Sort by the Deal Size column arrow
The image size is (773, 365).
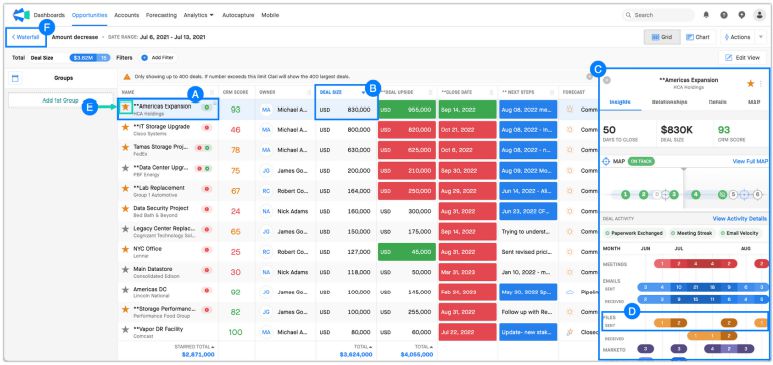click(x=363, y=93)
